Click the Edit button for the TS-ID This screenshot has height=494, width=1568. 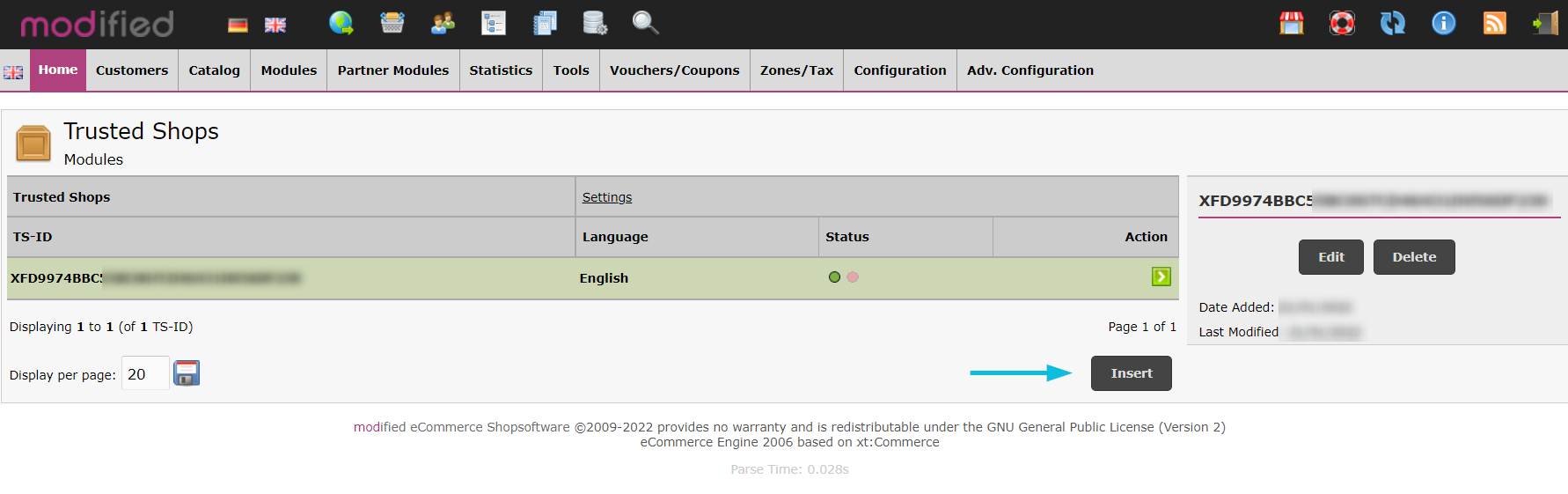coord(1331,257)
